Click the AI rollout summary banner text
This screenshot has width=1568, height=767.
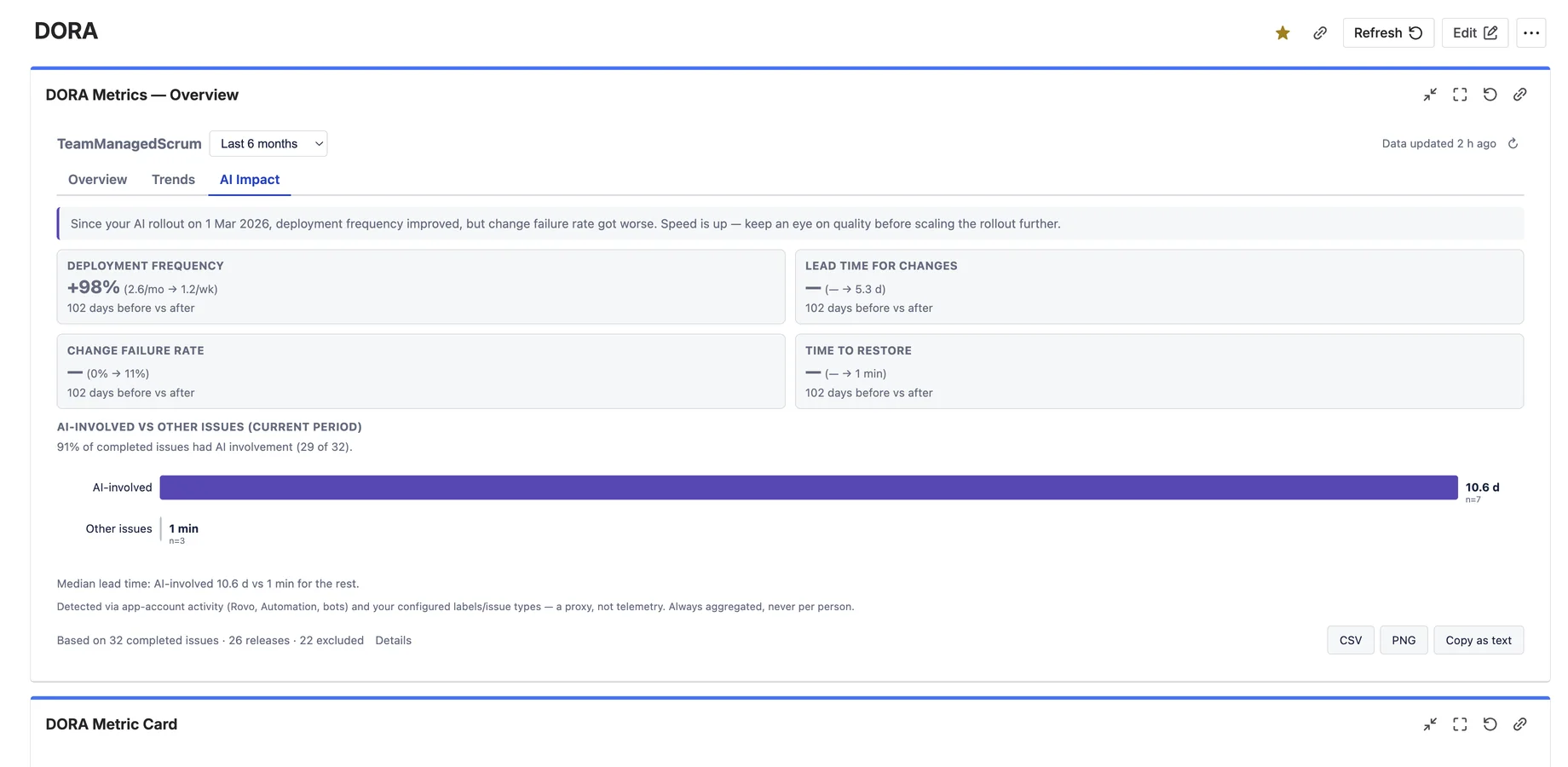click(565, 224)
